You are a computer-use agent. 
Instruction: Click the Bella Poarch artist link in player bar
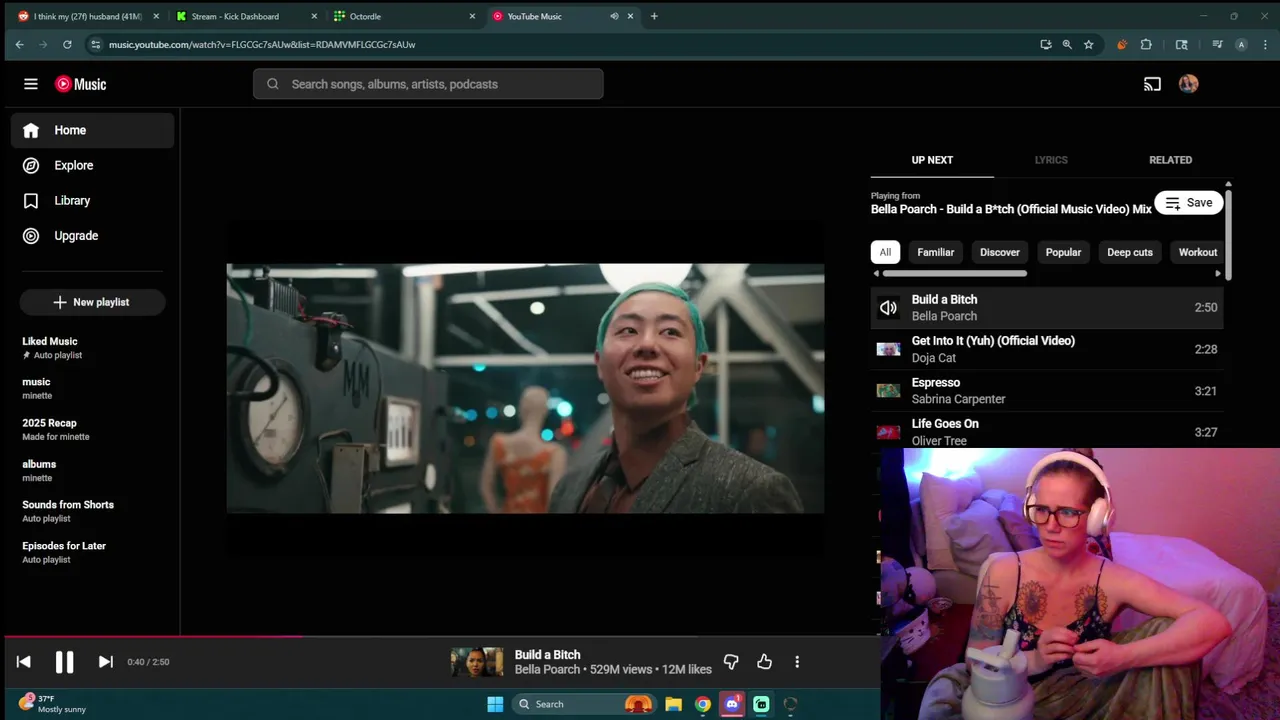547,670
